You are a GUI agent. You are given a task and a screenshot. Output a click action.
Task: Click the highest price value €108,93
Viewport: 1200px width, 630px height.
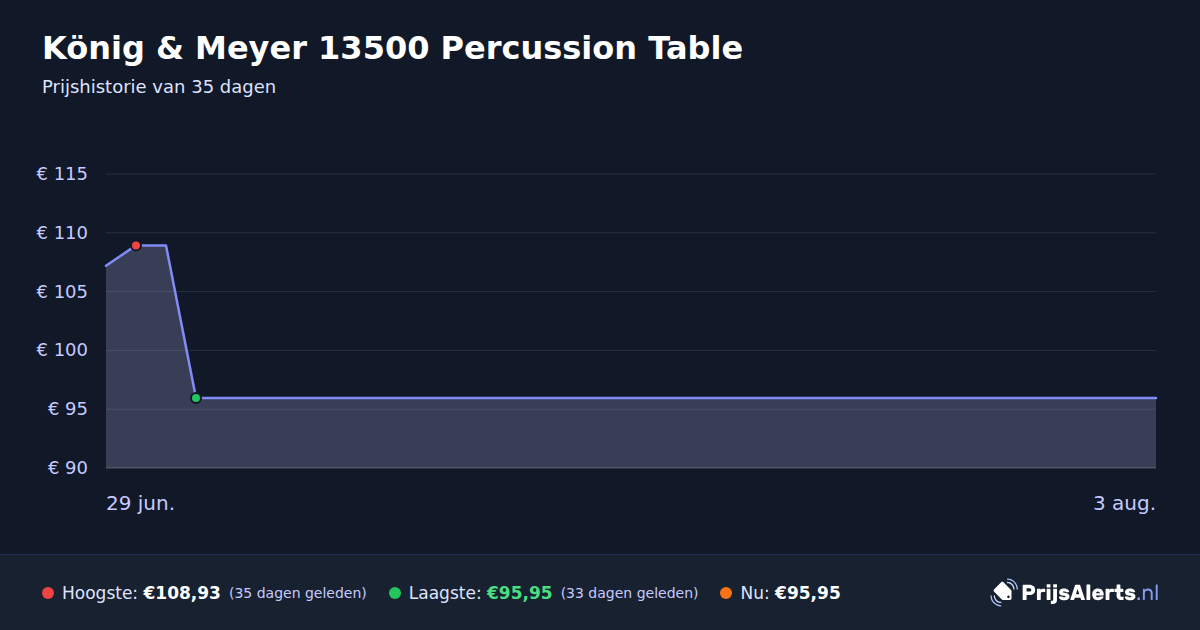(182, 593)
